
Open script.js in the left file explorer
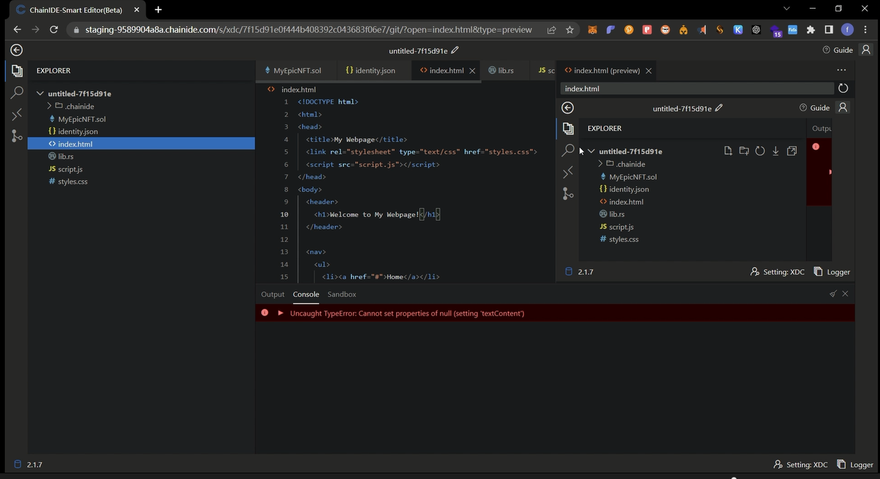tap(70, 169)
